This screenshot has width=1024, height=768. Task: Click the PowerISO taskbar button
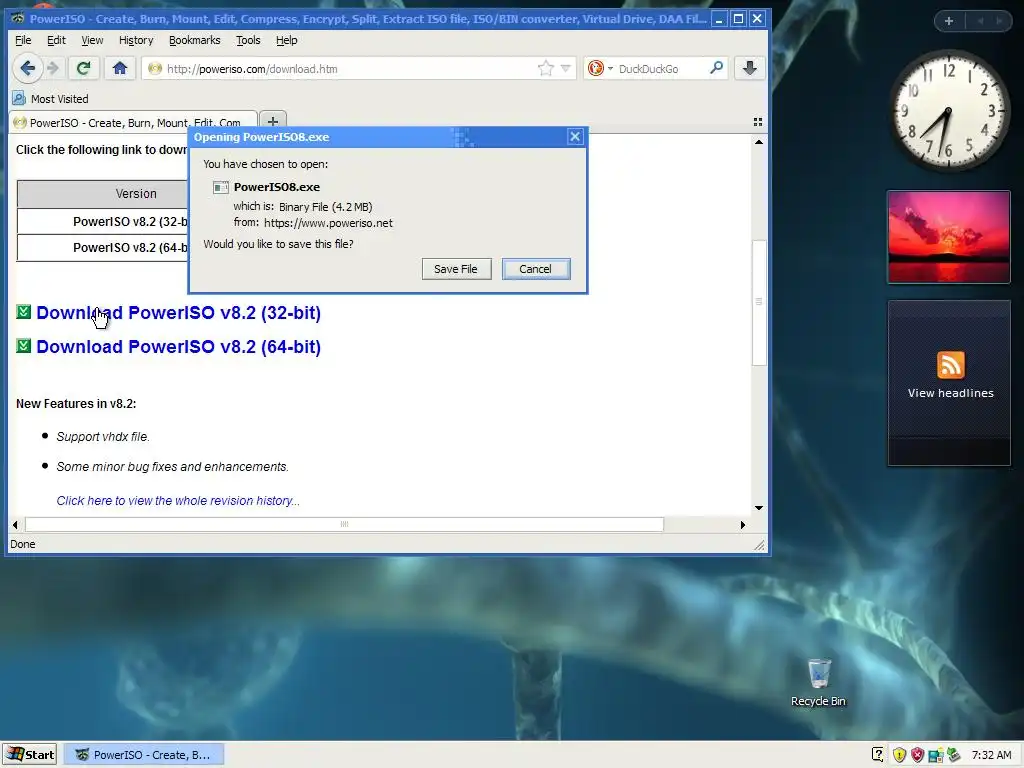(x=144, y=754)
